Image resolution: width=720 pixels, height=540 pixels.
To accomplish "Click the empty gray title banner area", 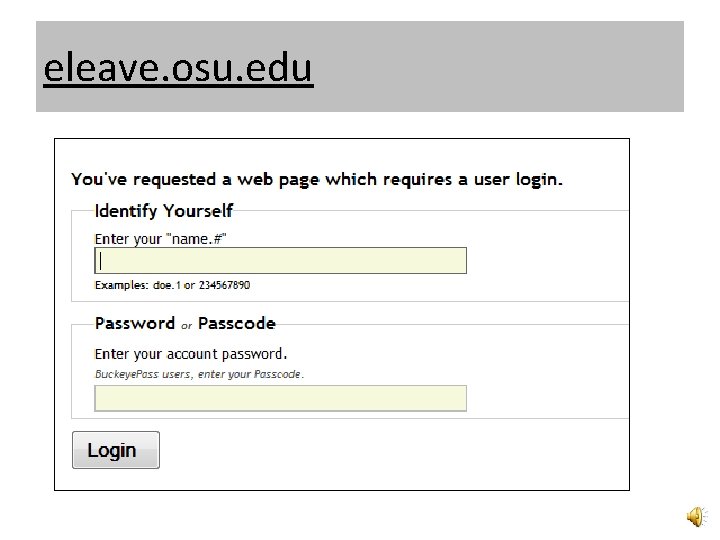I will click(500, 67).
